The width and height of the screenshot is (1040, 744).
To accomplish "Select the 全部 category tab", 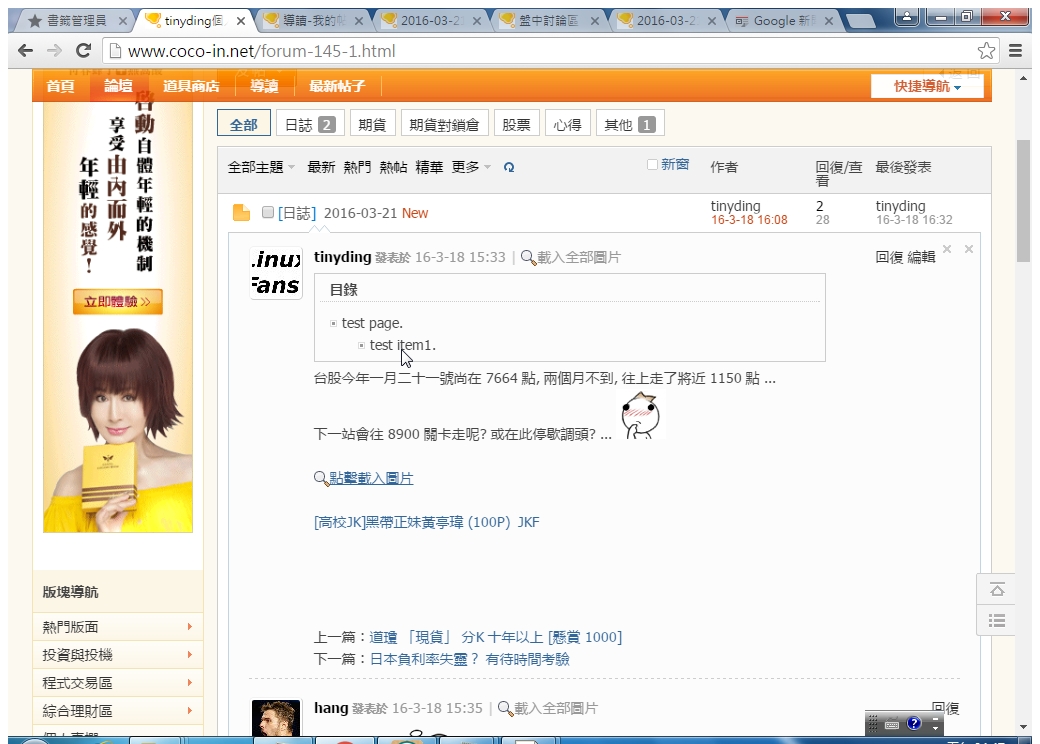I will click(243, 124).
